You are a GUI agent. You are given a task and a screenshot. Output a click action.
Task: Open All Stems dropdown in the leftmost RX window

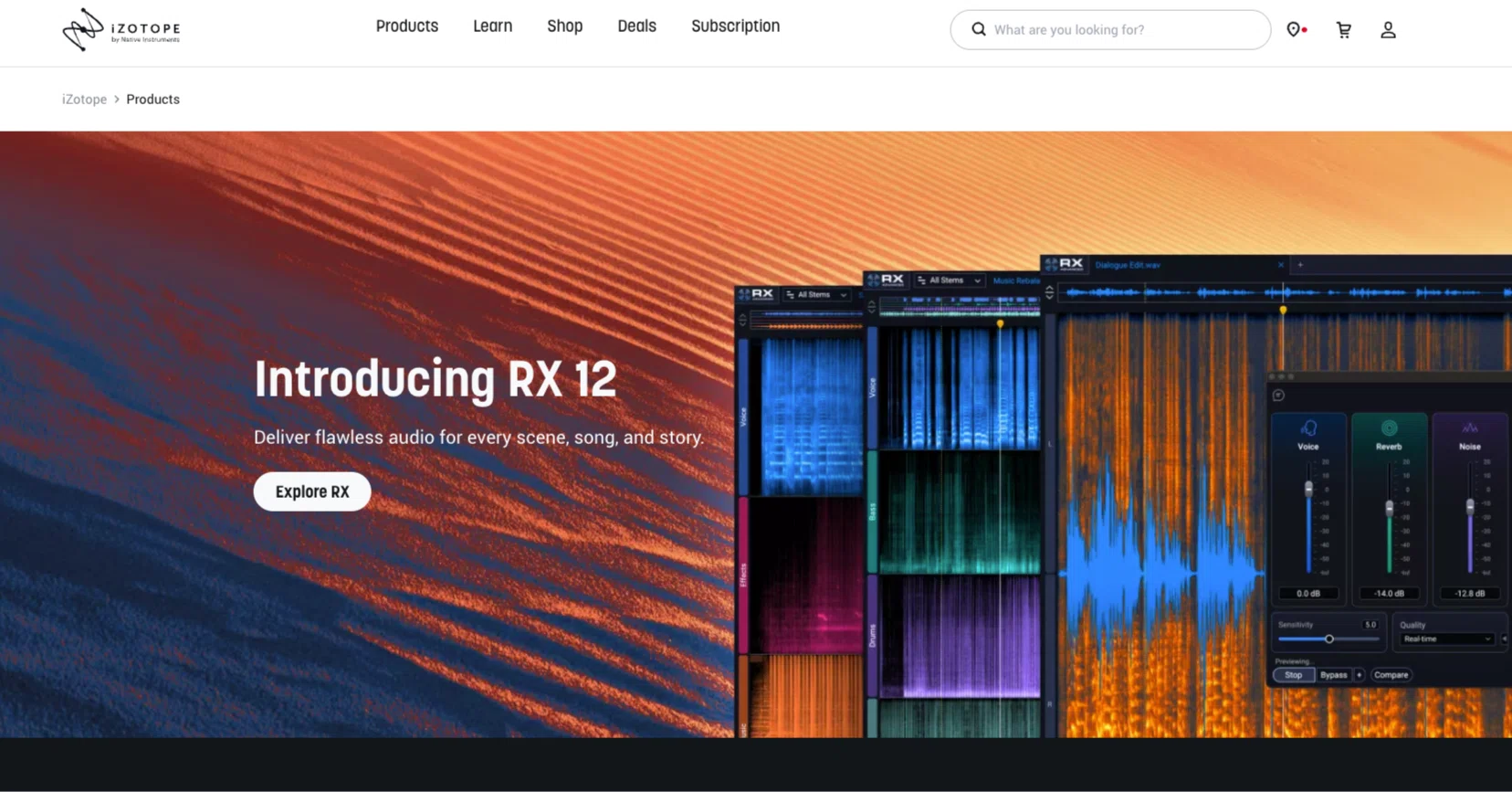[x=817, y=295]
